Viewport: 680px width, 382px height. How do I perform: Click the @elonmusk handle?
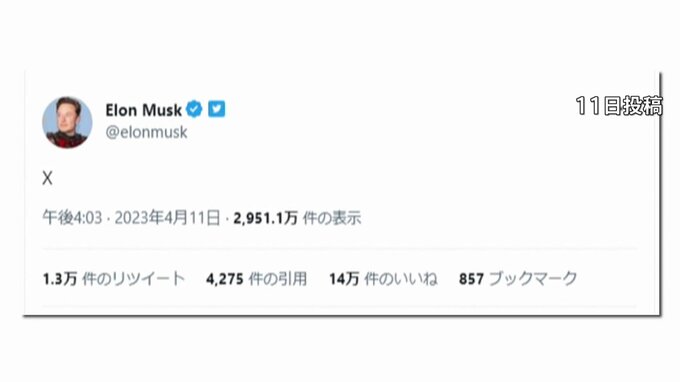146,132
